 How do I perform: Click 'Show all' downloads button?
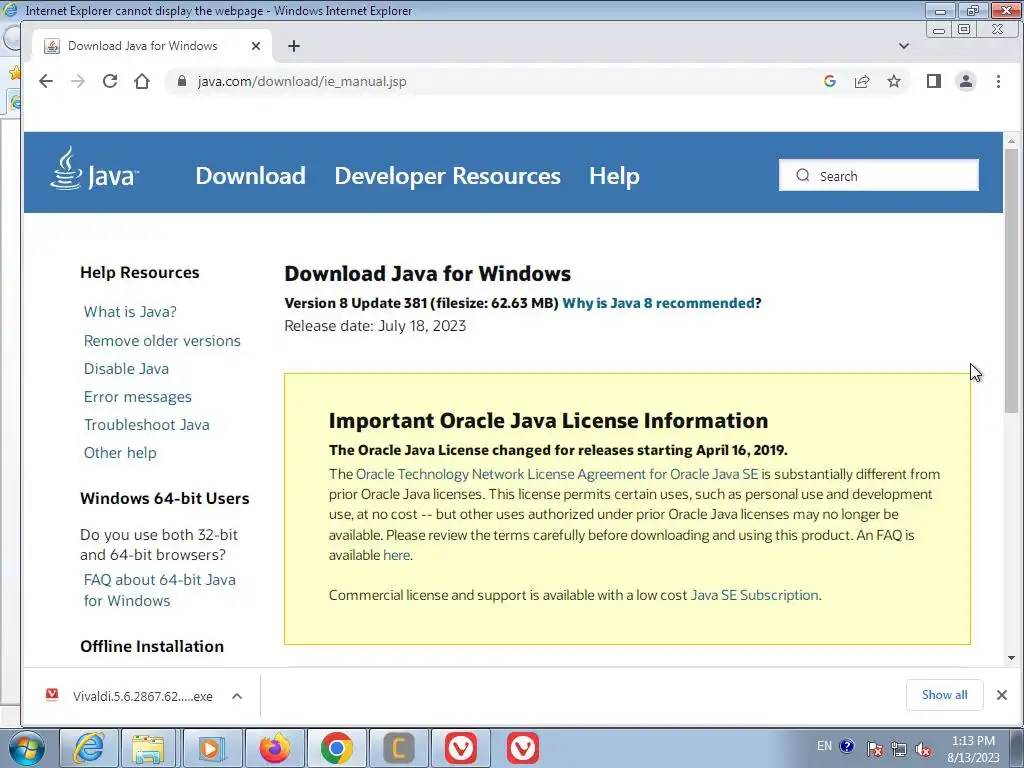click(x=944, y=695)
